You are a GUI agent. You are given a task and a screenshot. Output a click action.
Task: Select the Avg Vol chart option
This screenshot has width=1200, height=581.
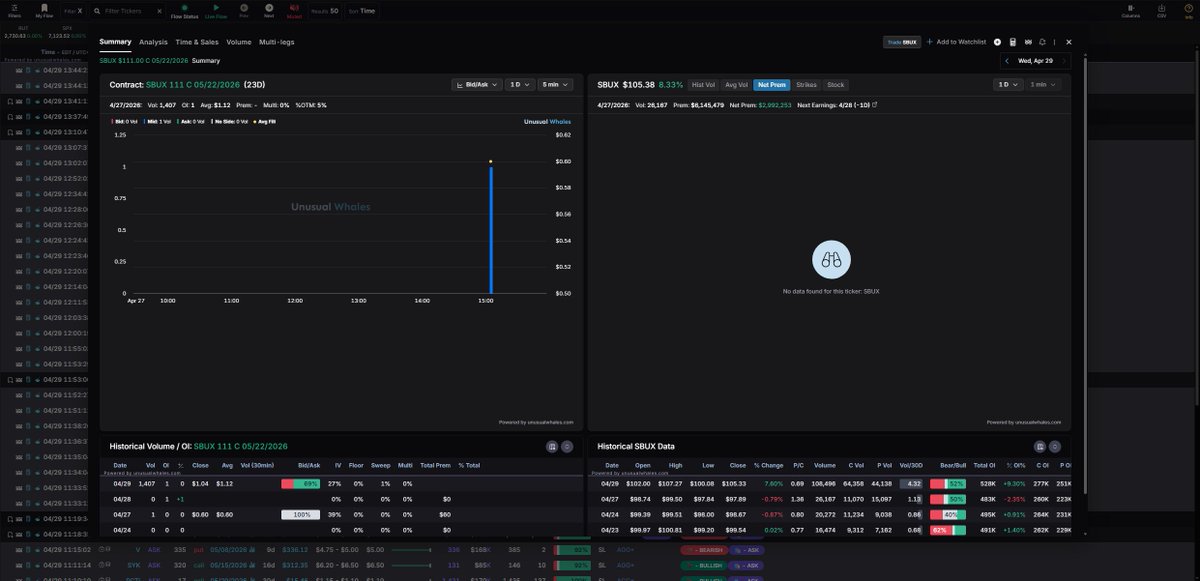736,85
